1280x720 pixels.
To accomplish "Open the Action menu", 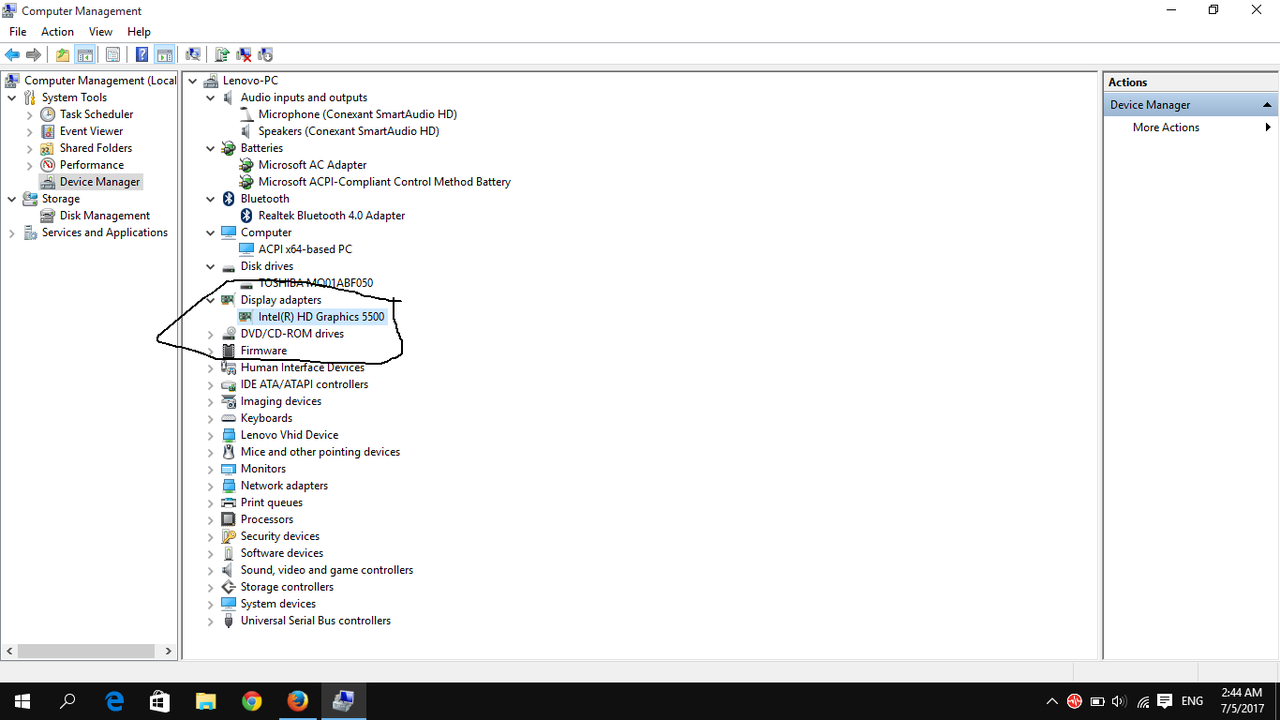I will (x=57, y=32).
